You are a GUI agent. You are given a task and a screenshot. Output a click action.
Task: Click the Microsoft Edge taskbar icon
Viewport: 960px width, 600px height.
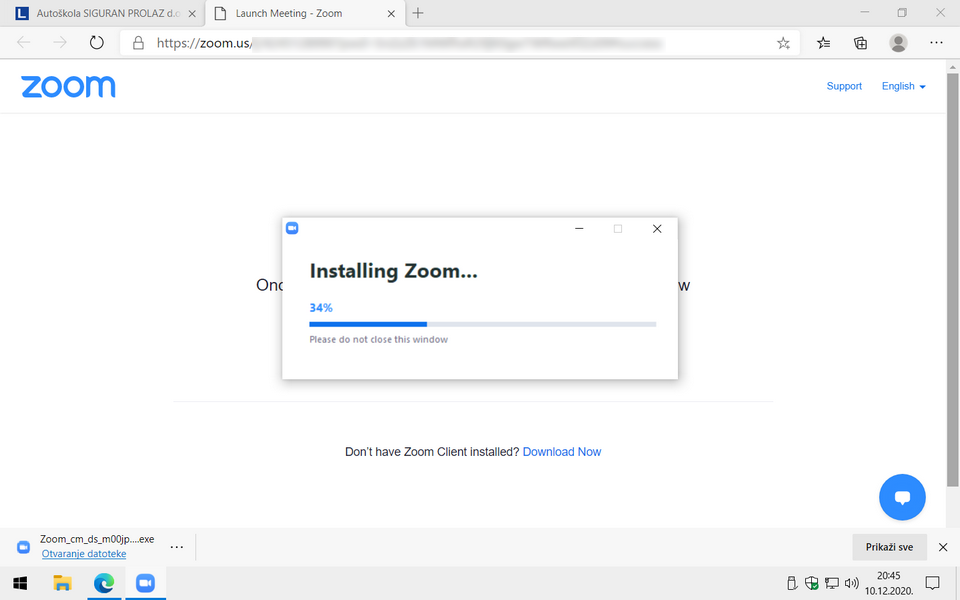pos(104,583)
